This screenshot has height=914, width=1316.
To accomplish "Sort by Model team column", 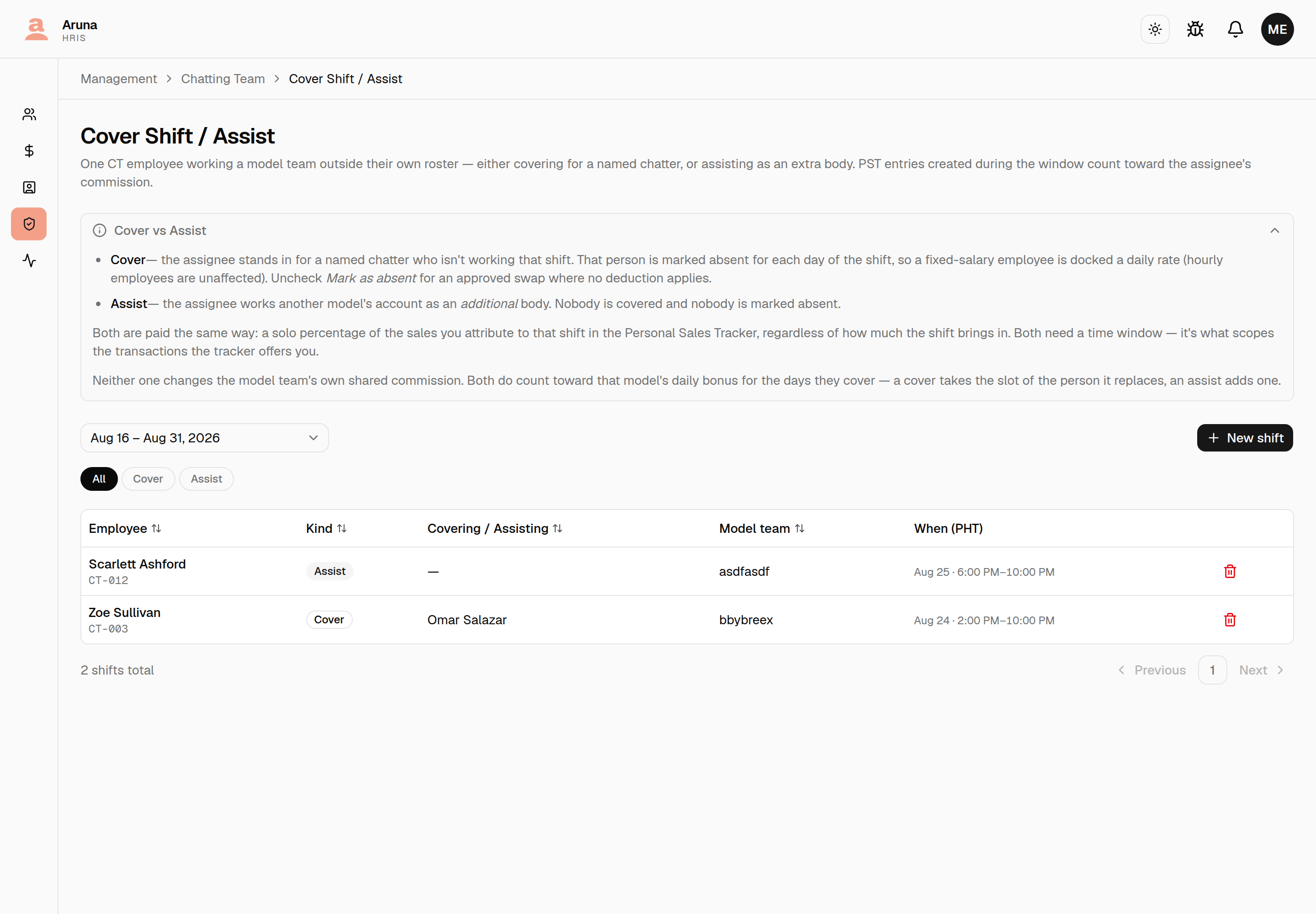I will click(762, 529).
